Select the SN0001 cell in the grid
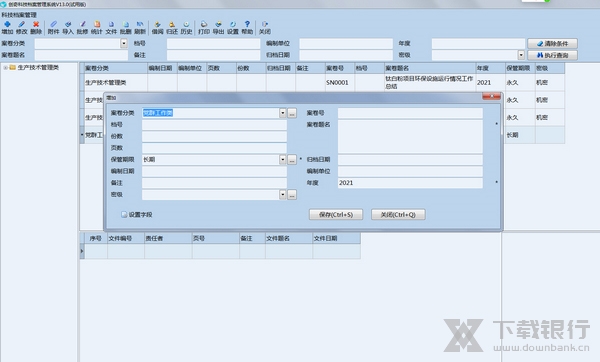This screenshot has height=362, width=600. click(339, 82)
